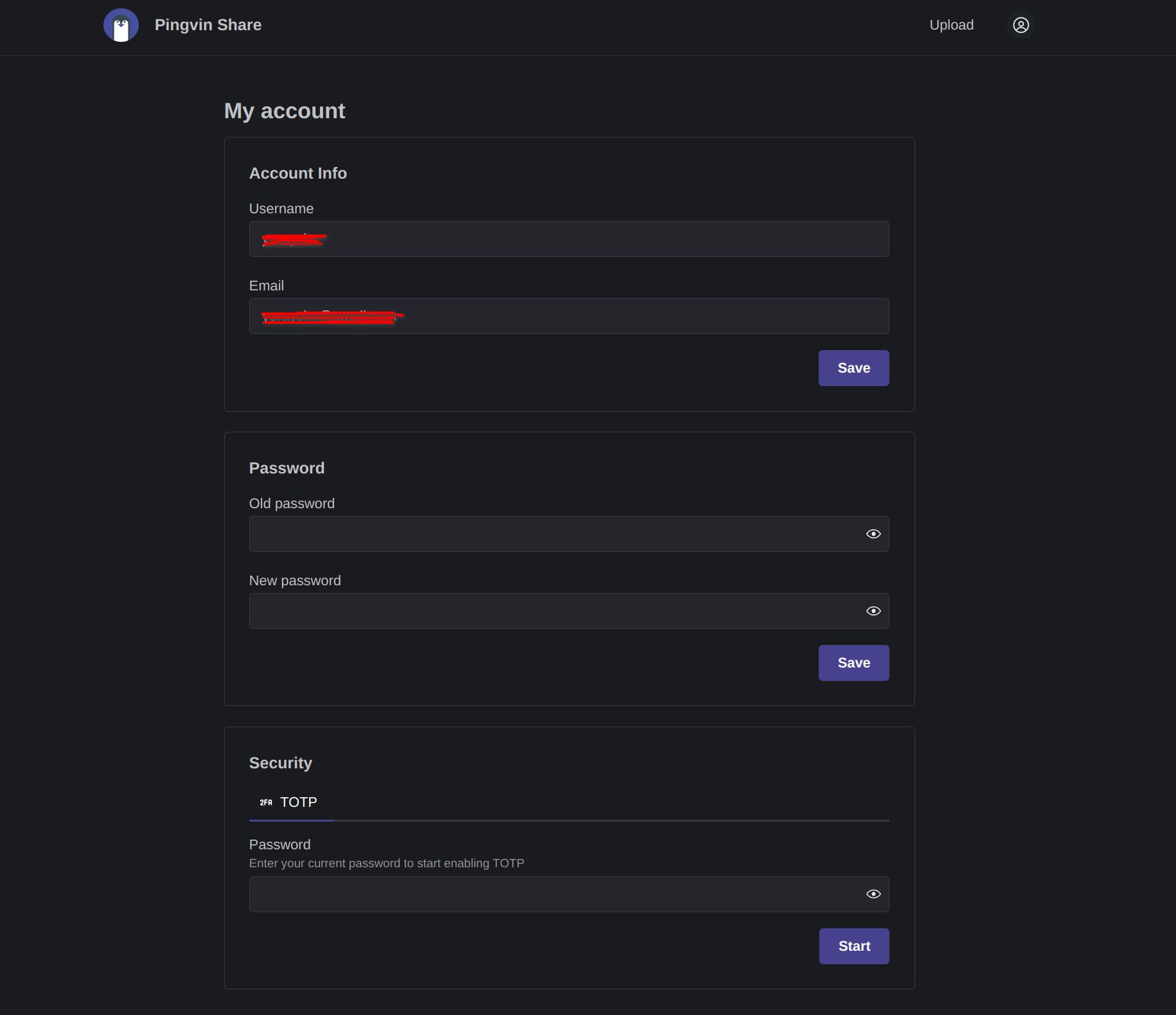Click the My account page heading
The image size is (1176, 1015).
(x=284, y=111)
